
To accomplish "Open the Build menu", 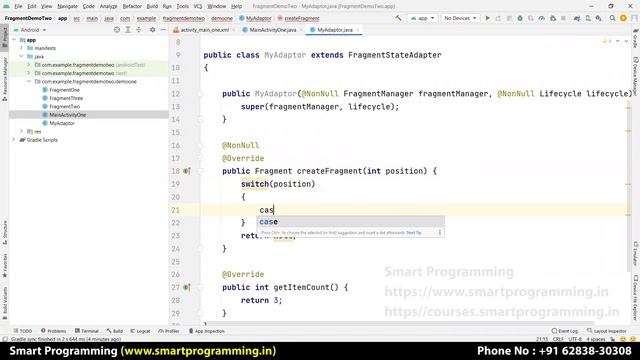I will point(152,7).
